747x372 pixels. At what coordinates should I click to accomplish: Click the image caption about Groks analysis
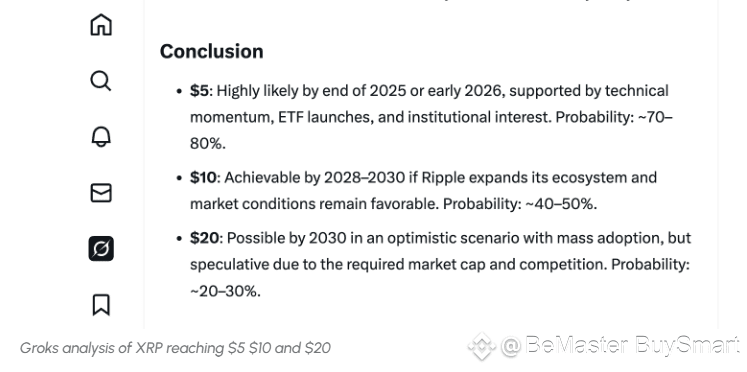(x=175, y=348)
